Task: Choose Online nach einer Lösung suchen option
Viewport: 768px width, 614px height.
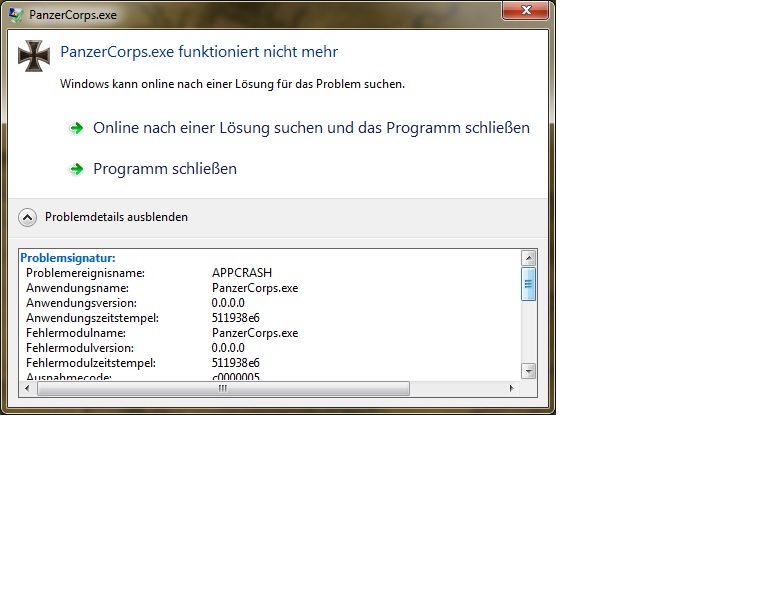Action: [x=312, y=128]
